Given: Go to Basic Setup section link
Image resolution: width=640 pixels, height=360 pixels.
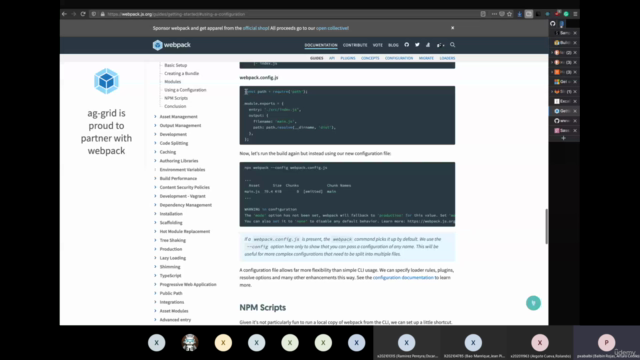Looking at the screenshot, I should point(176,65).
